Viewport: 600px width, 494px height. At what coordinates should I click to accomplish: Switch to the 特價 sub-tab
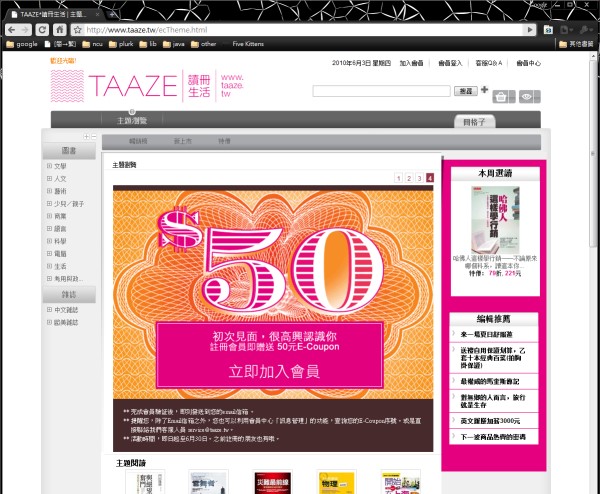tap(224, 141)
